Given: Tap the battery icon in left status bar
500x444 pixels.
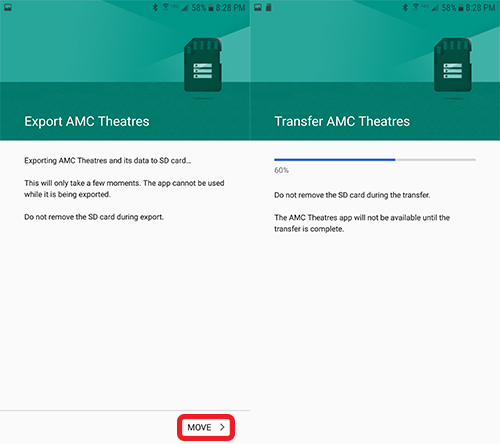Looking at the screenshot, I should point(211,8).
